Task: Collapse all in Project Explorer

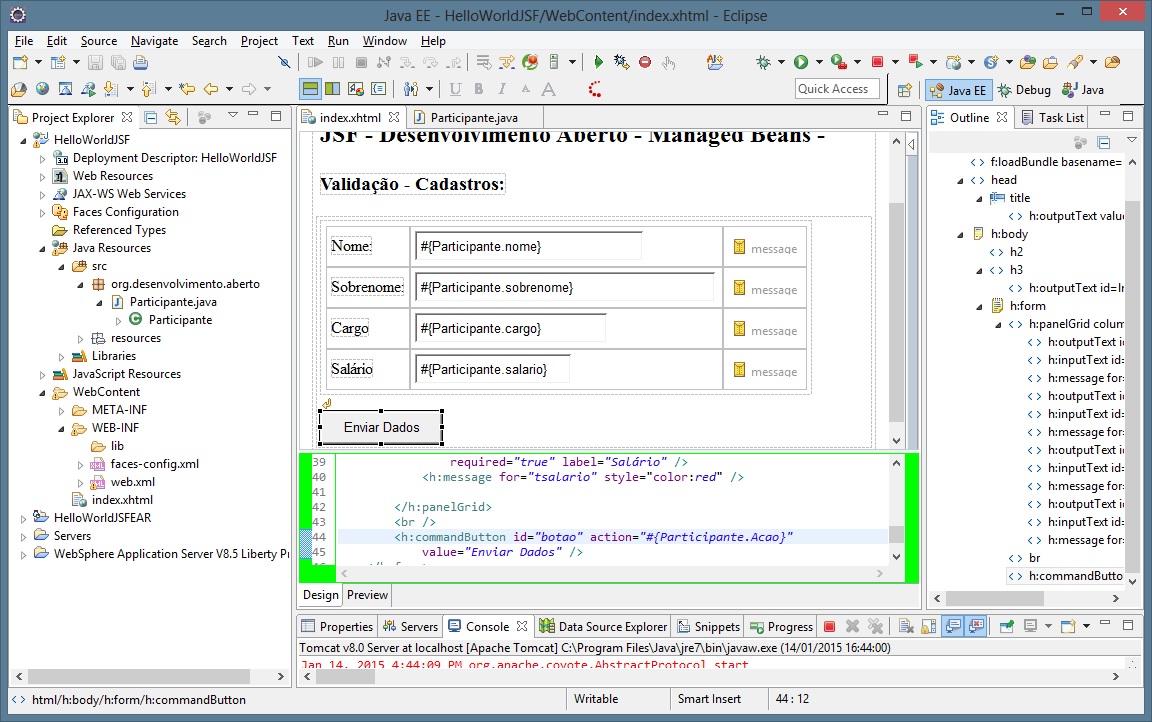Action: click(x=151, y=117)
